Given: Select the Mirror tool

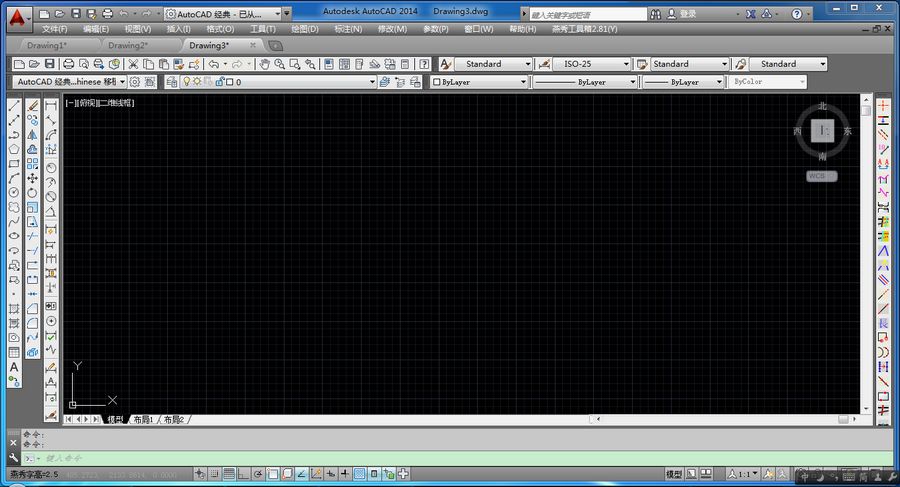Looking at the screenshot, I should click(33, 134).
